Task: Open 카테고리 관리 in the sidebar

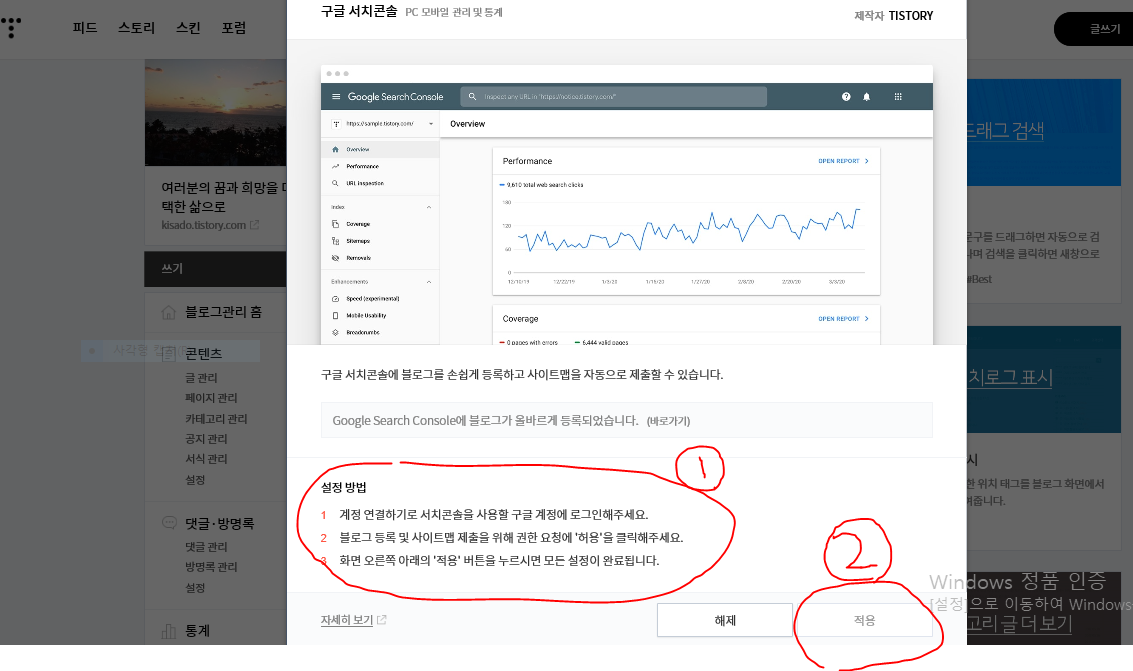Action: pos(216,419)
